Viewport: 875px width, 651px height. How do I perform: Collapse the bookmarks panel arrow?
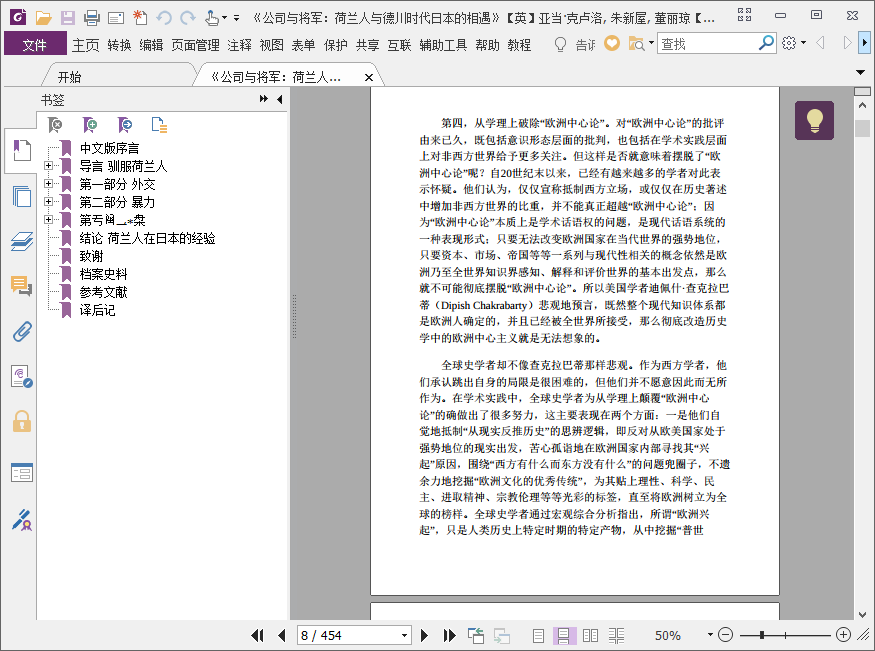(x=280, y=99)
